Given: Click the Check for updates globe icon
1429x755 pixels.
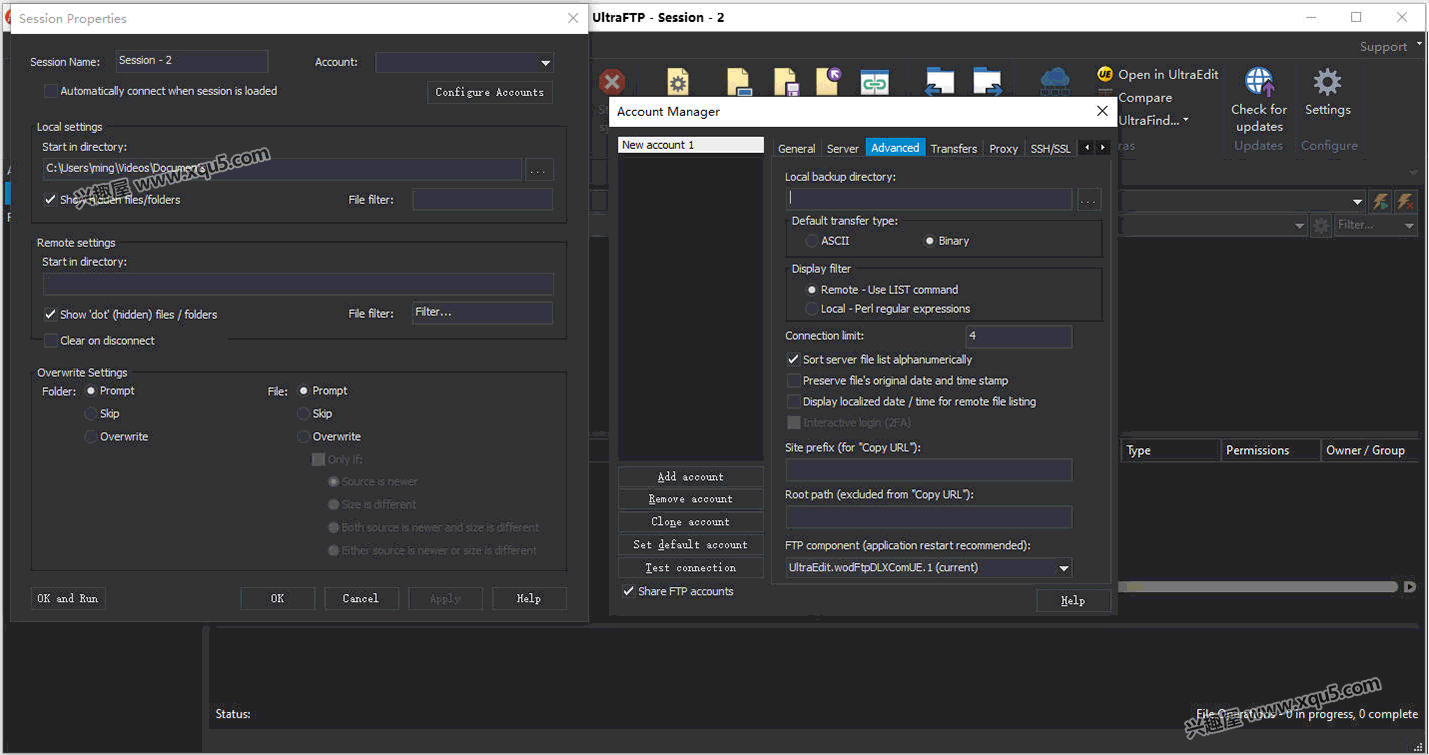Looking at the screenshot, I should (x=1259, y=82).
